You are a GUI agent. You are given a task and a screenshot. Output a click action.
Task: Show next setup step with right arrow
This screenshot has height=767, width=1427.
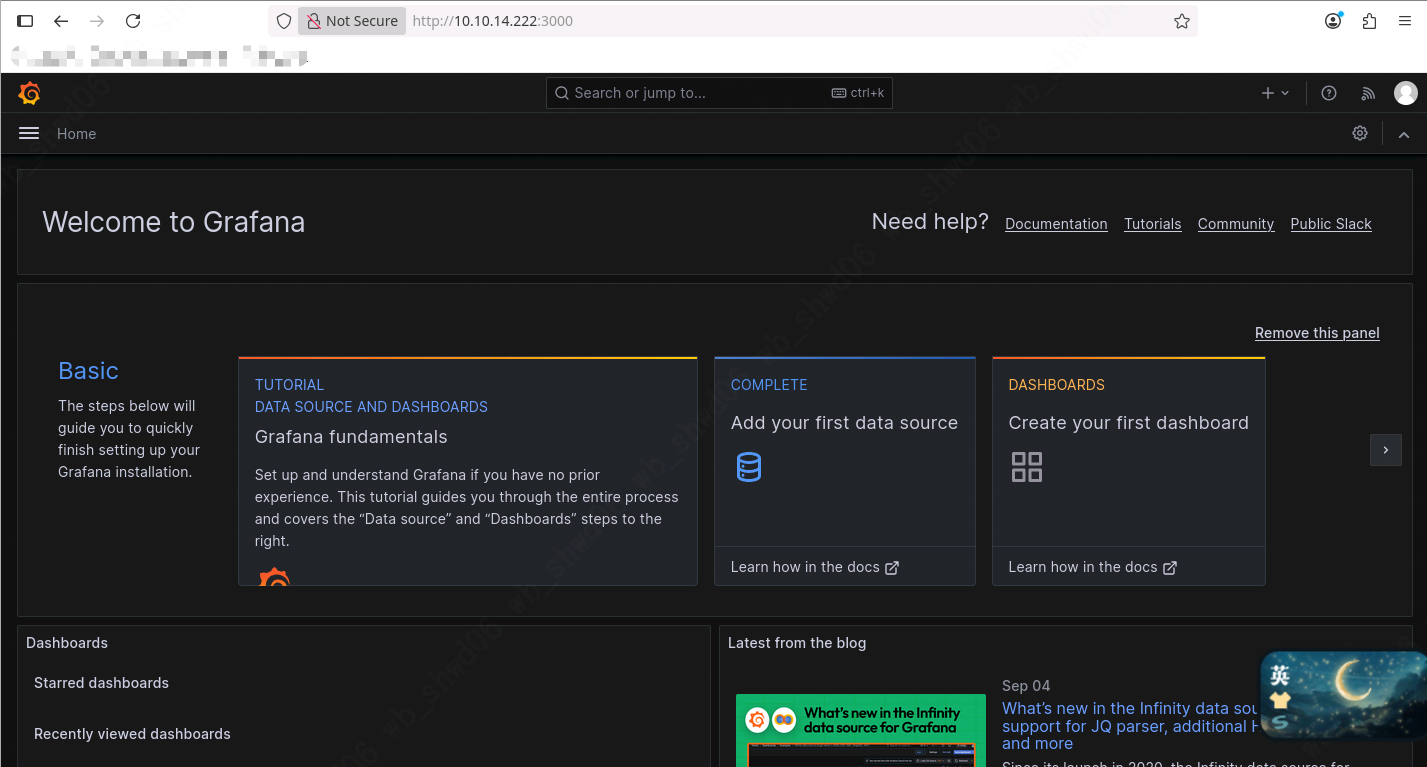coord(1385,450)
